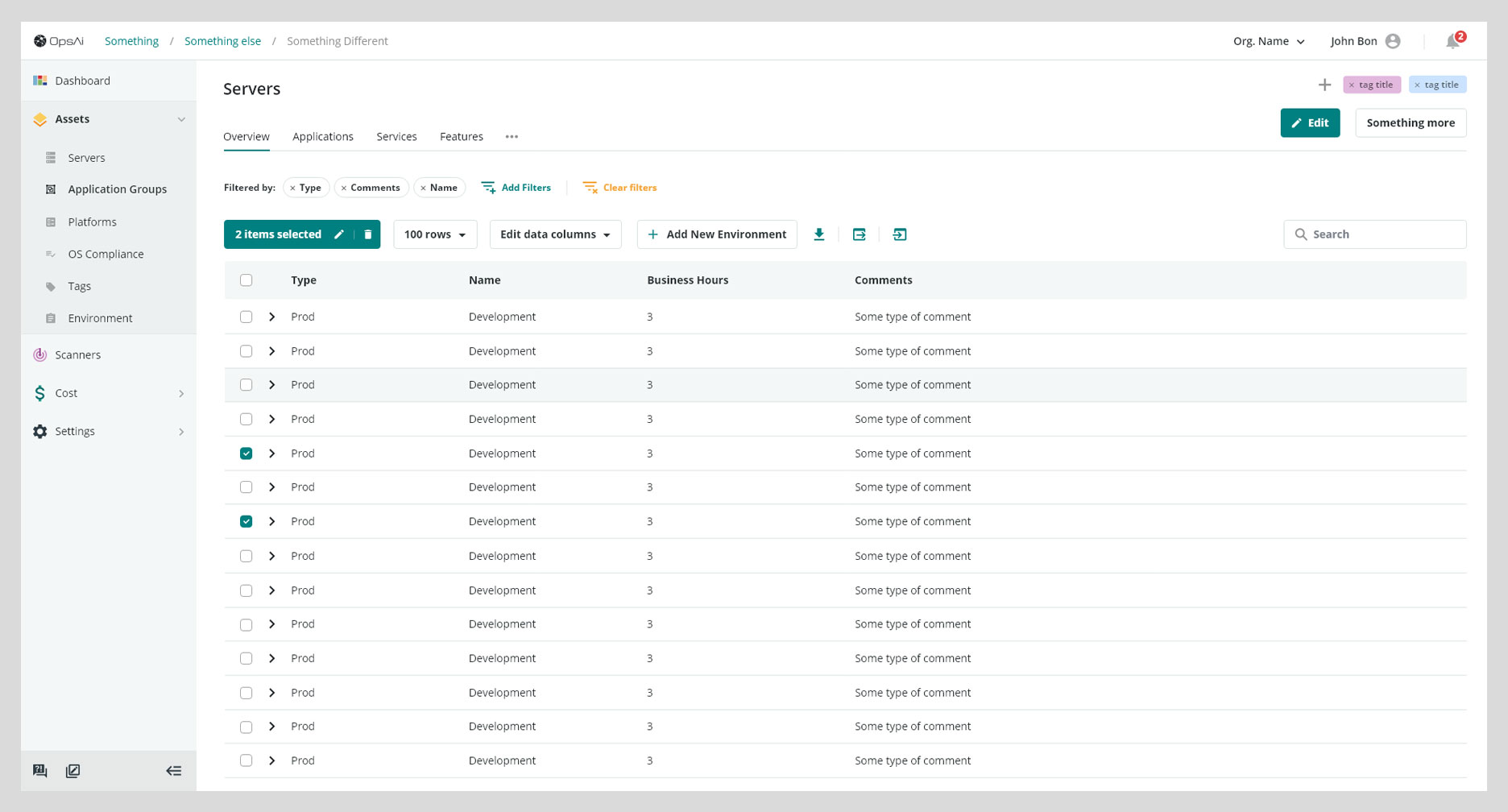This screenshot has height=812, width=1508.
Task: Click the Add New Environment button
Action: [717, 234]
